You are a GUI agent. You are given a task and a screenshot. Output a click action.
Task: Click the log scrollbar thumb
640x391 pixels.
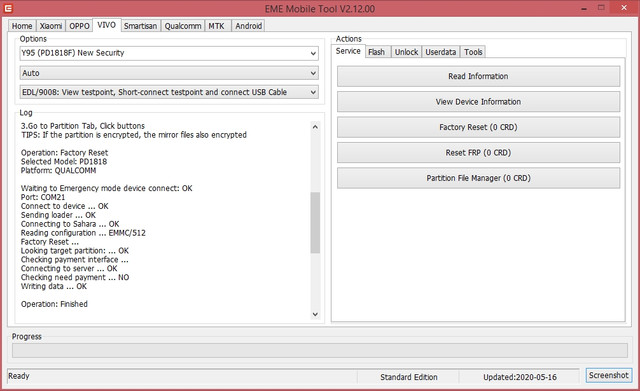[315, 222]
